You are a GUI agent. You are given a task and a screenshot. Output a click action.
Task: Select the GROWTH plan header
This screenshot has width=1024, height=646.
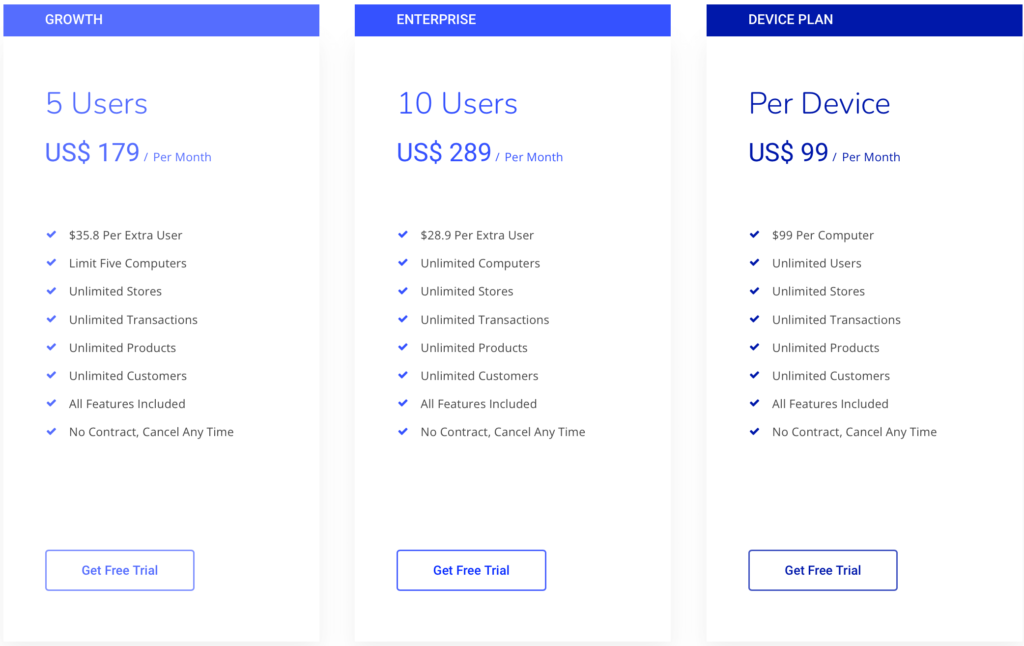tap(161, 20)
